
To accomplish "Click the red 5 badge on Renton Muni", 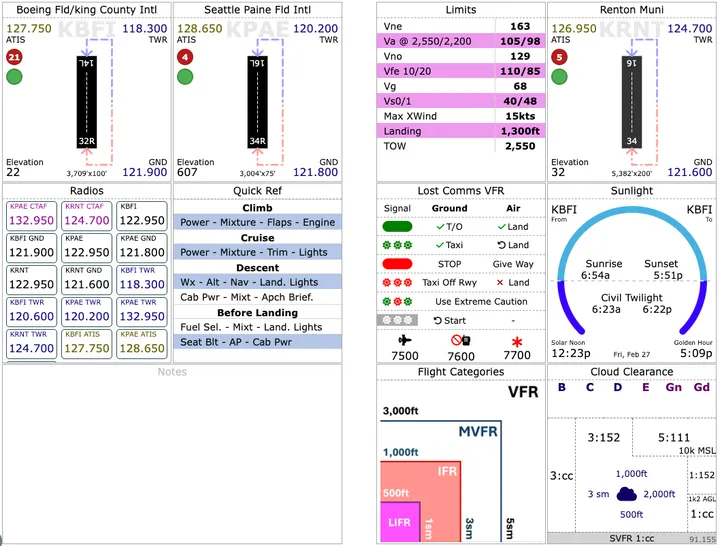I will [559, 57].
